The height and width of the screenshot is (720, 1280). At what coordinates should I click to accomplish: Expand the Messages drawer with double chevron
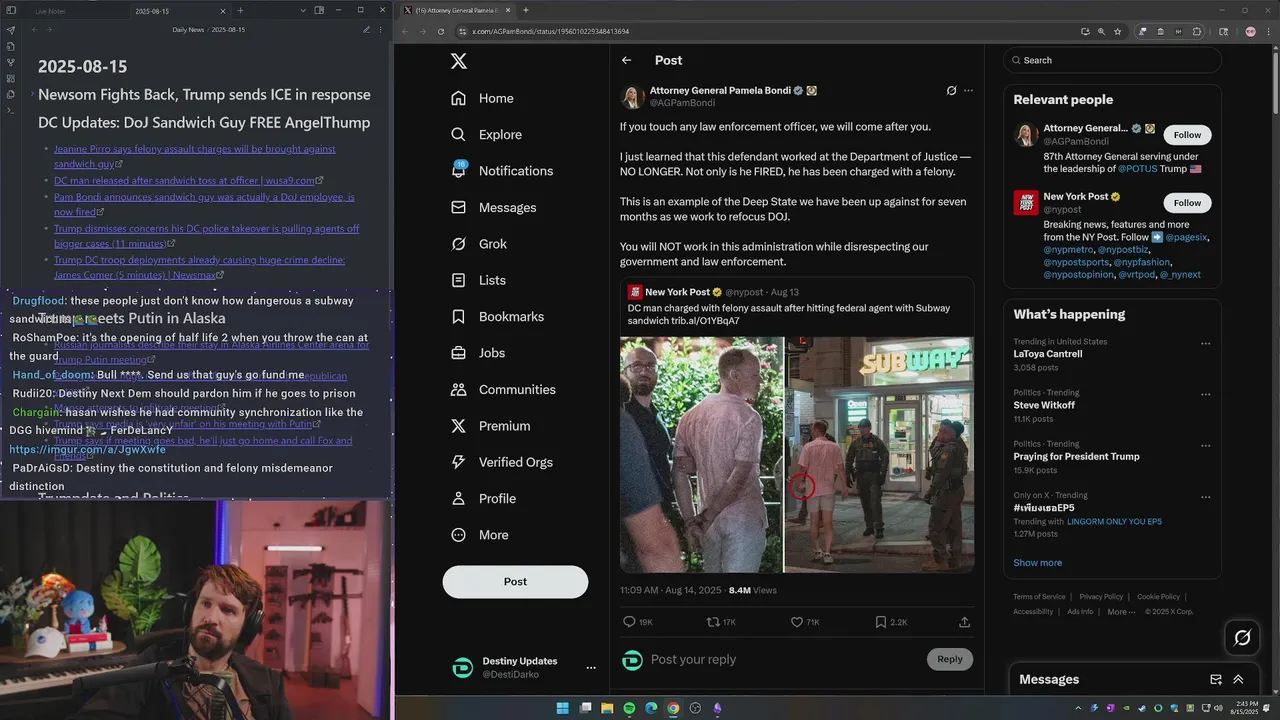(1238, 679)
